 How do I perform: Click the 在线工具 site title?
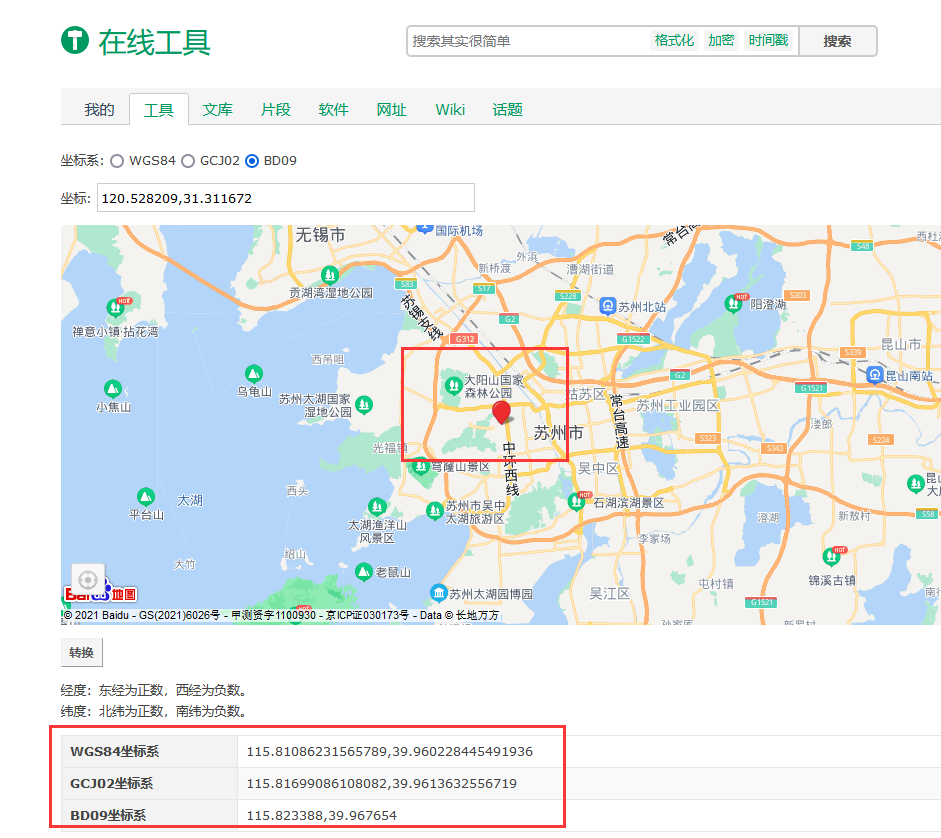tap(155, 42)
